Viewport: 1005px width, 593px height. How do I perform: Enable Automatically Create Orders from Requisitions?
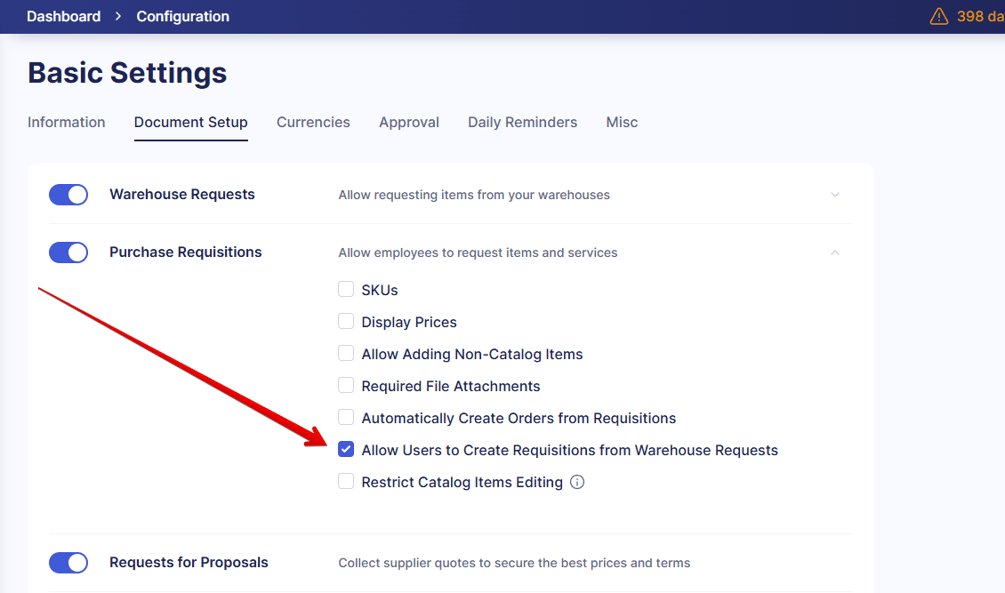pyautogui.click(x=345, y=417)
